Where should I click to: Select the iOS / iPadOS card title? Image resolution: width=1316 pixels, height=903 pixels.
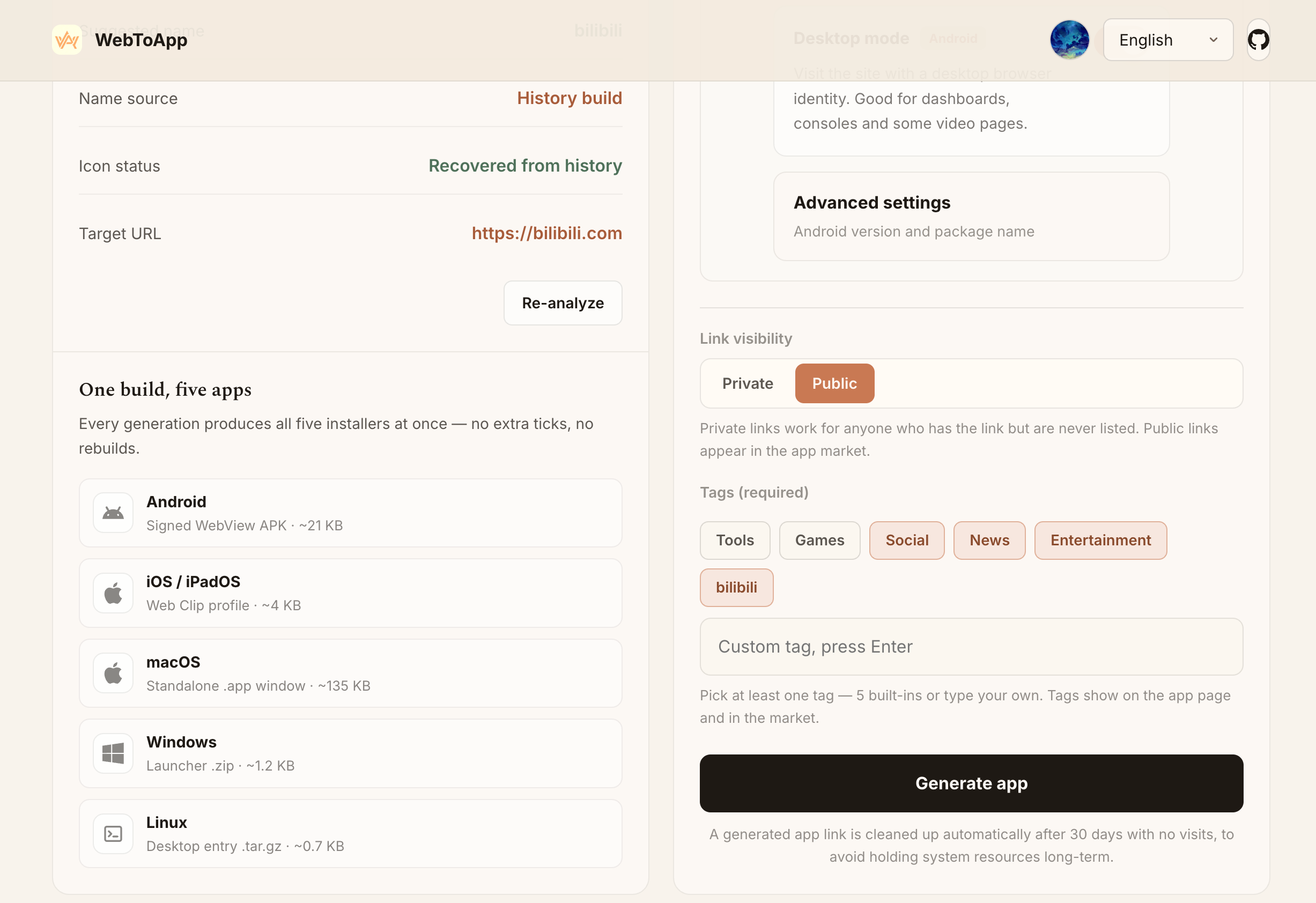(193, 581)
